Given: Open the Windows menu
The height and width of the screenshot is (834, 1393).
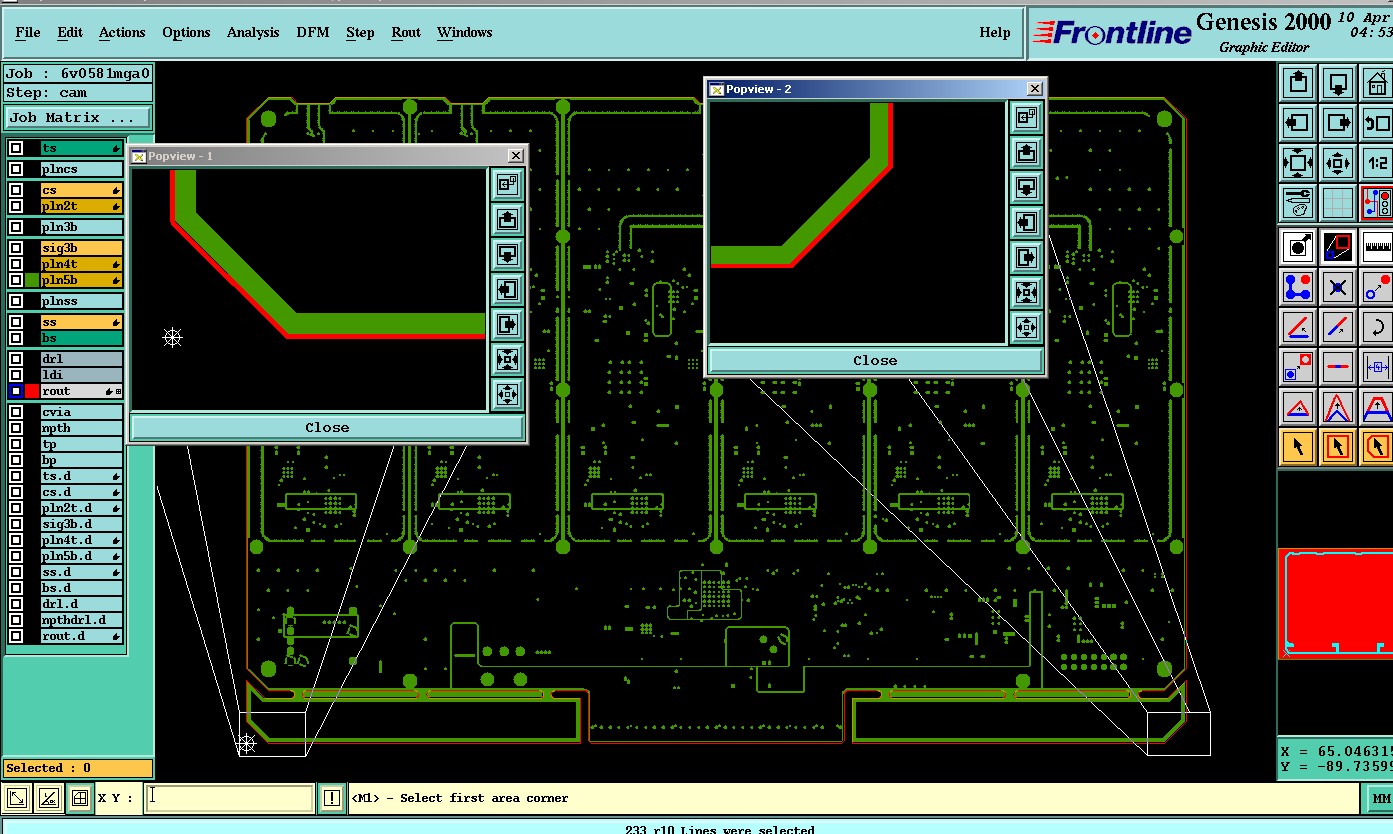Looking at the screenshot, I should (464, 32).
